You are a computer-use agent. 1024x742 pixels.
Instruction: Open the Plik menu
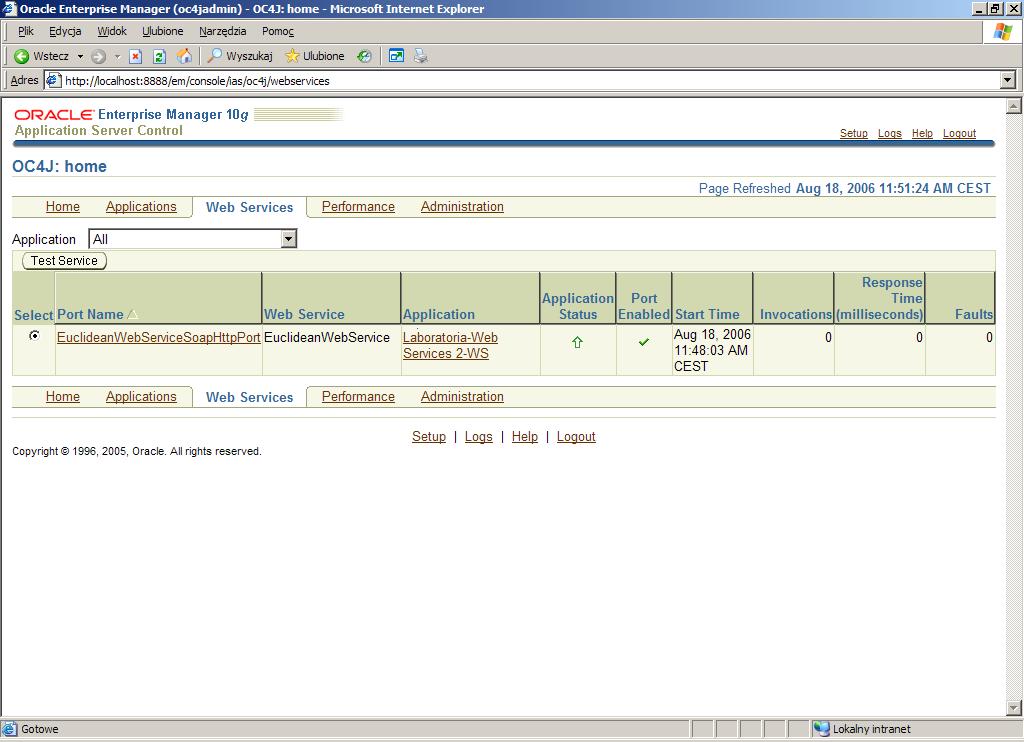pos(26,31)
